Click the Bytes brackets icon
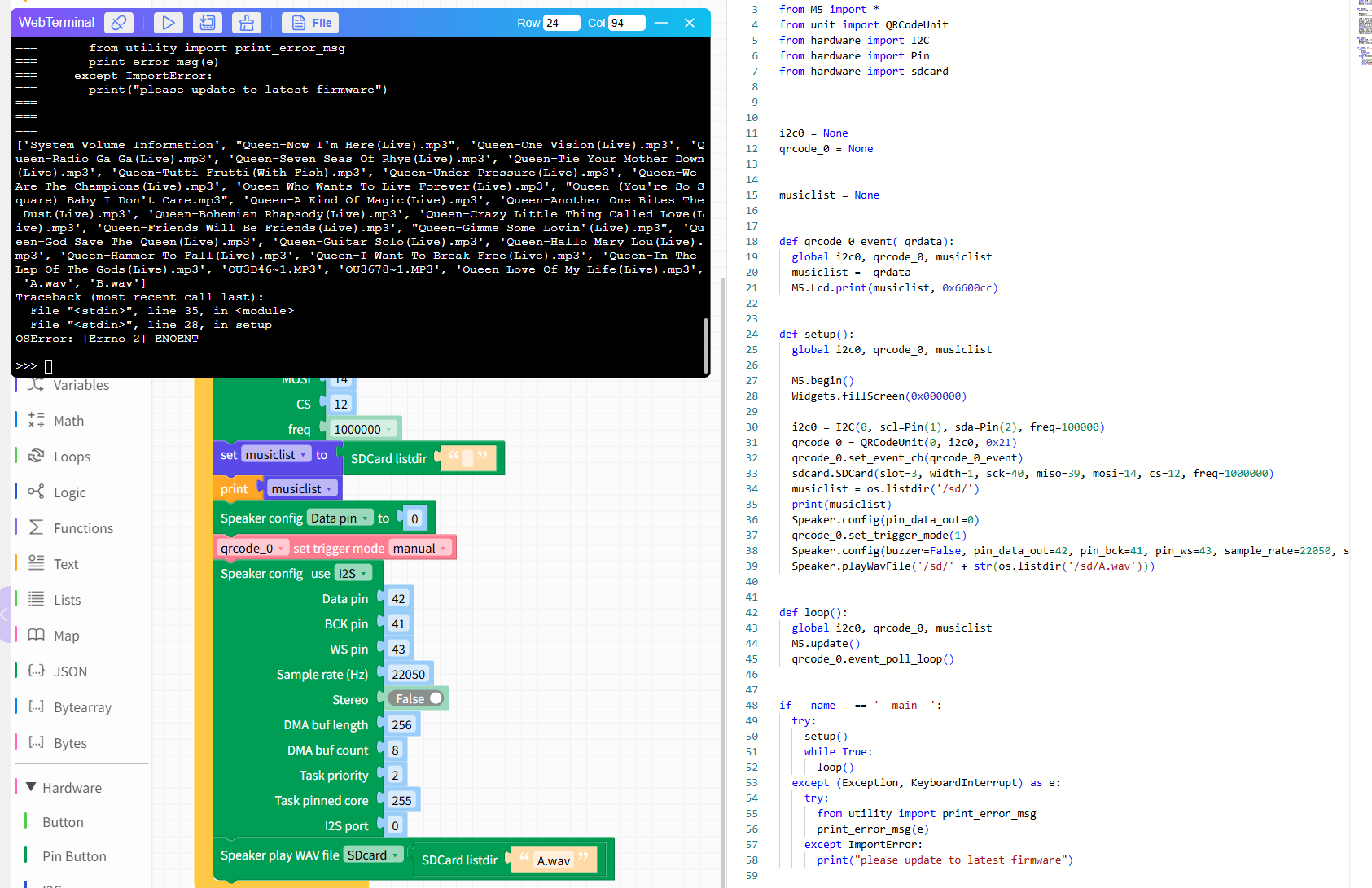1372x888 pixels. tap(36, 742)
